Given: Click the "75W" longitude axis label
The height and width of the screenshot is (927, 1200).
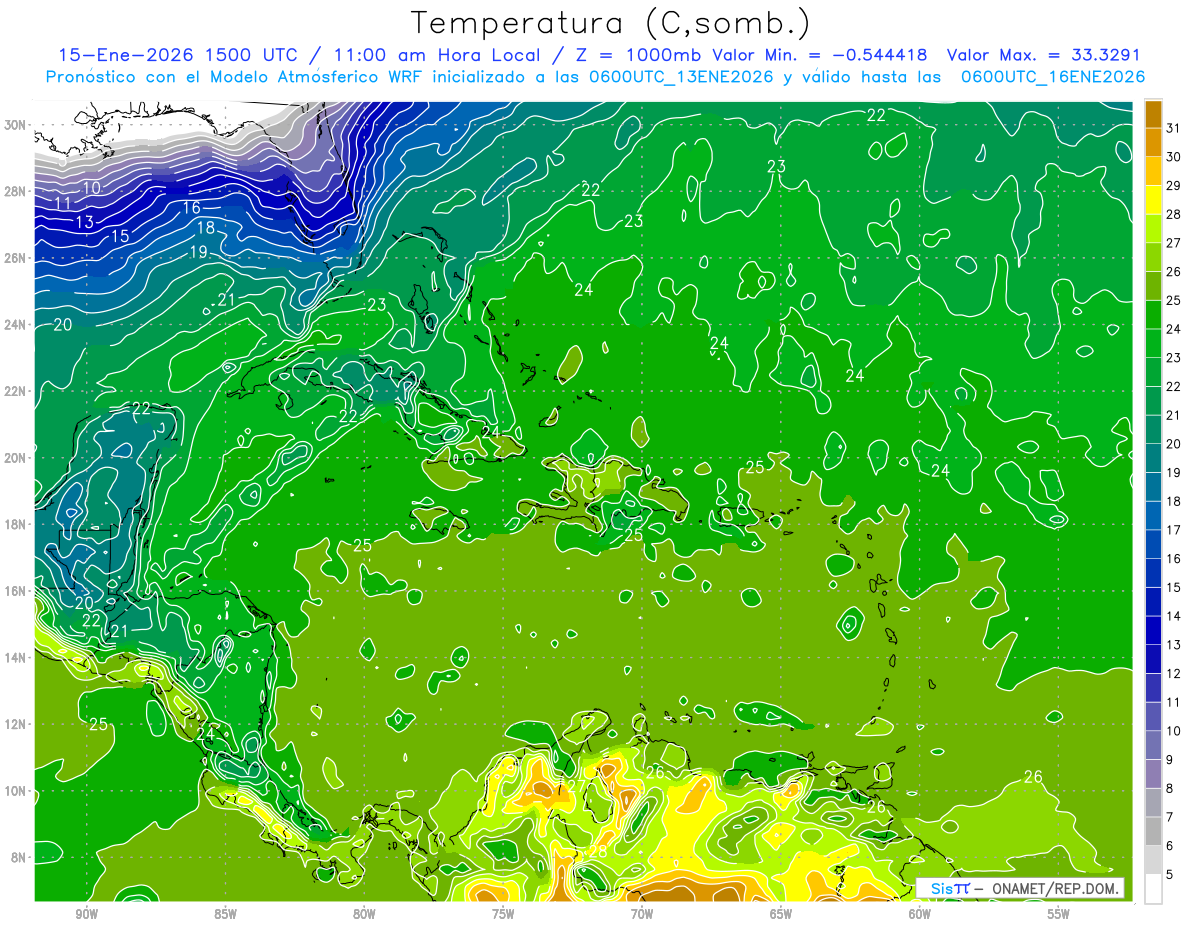Looking at the screenshot, I should coord(503,915).
